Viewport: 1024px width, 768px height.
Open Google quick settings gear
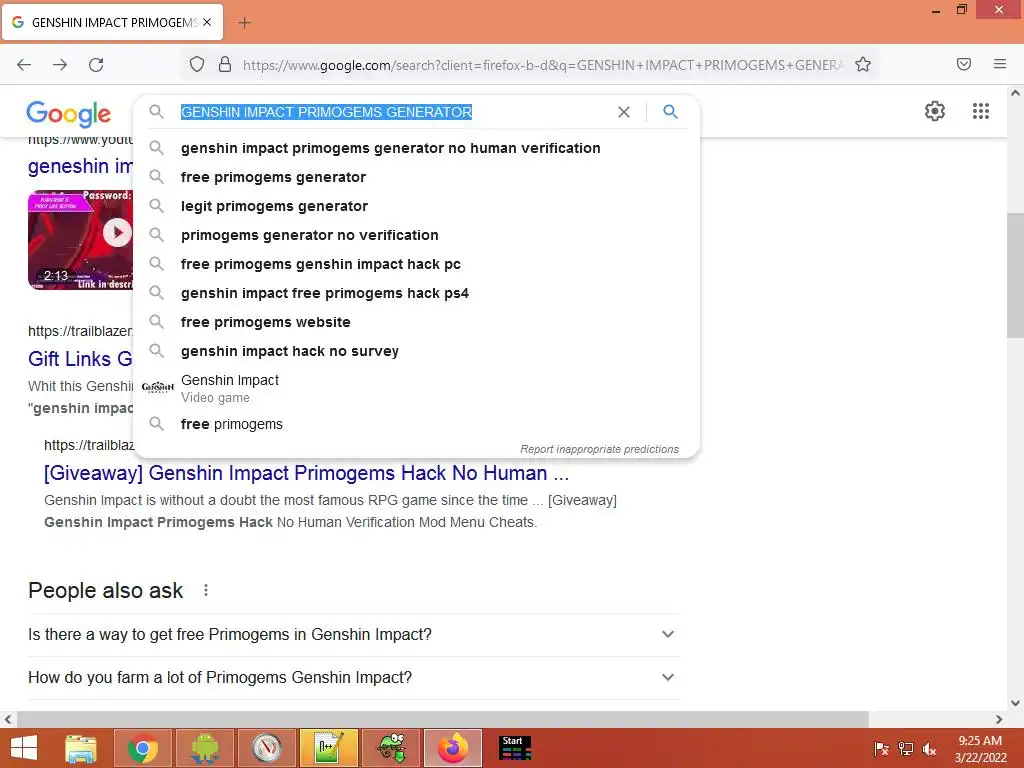pyautogui.click(x=935, y=111)
